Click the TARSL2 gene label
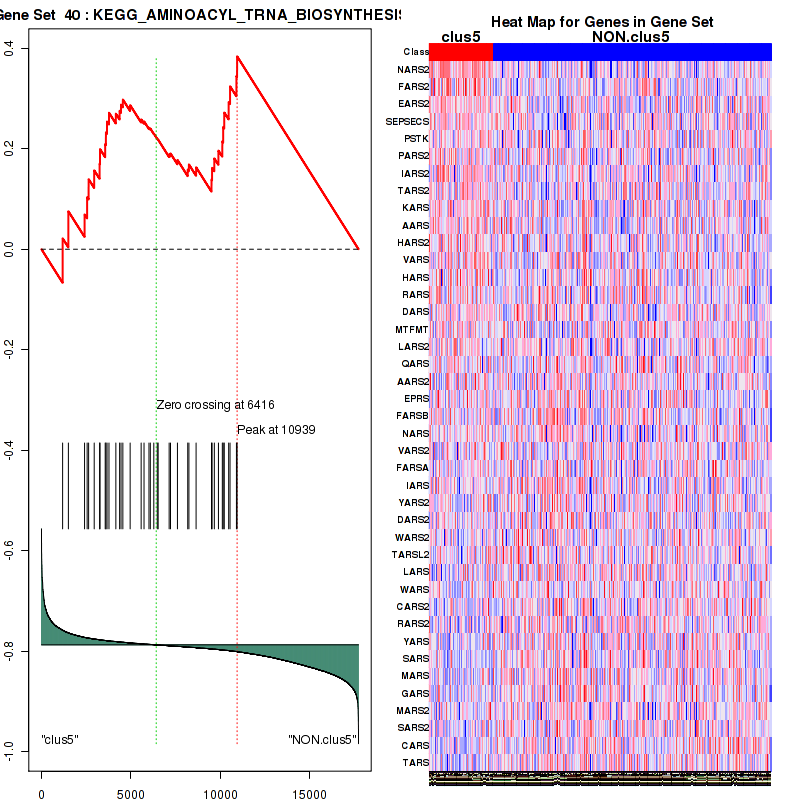 (410, 554)
